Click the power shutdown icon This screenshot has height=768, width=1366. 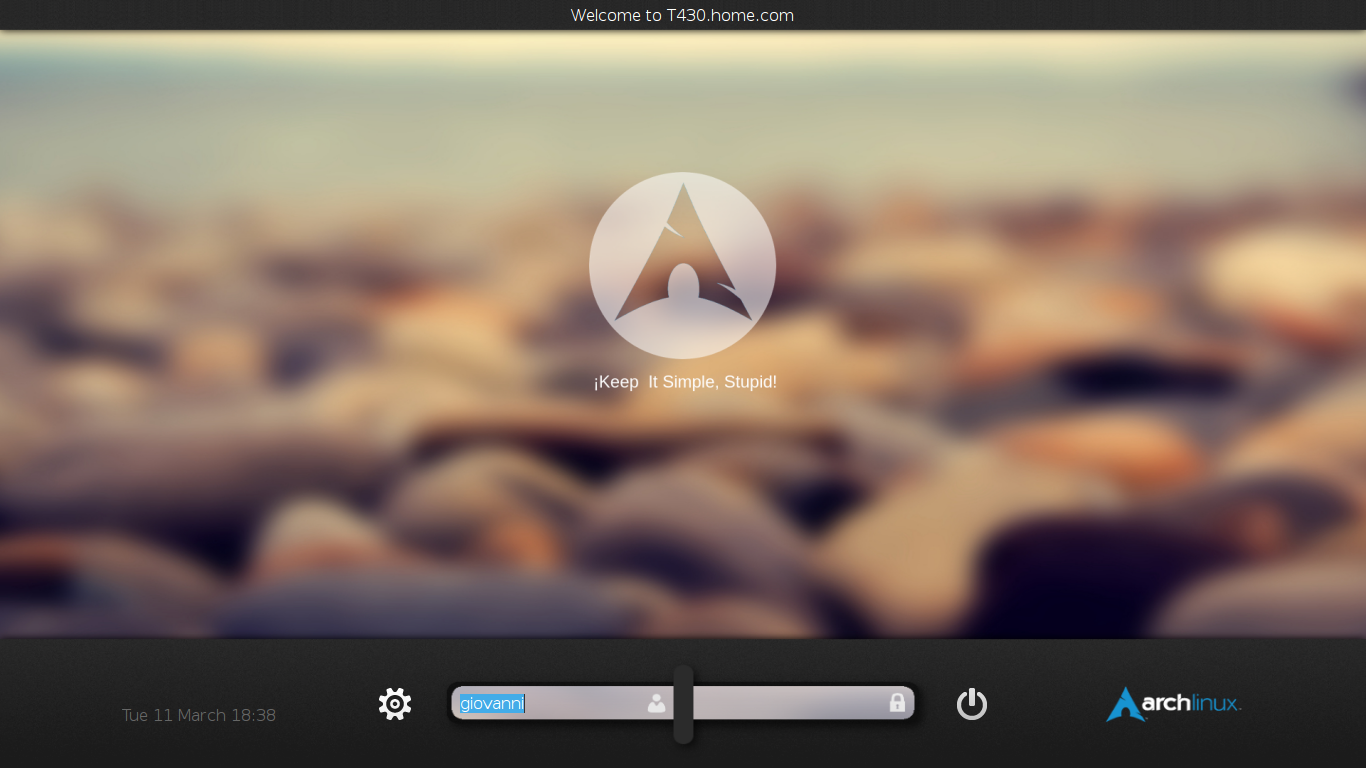tap(972, 704)
